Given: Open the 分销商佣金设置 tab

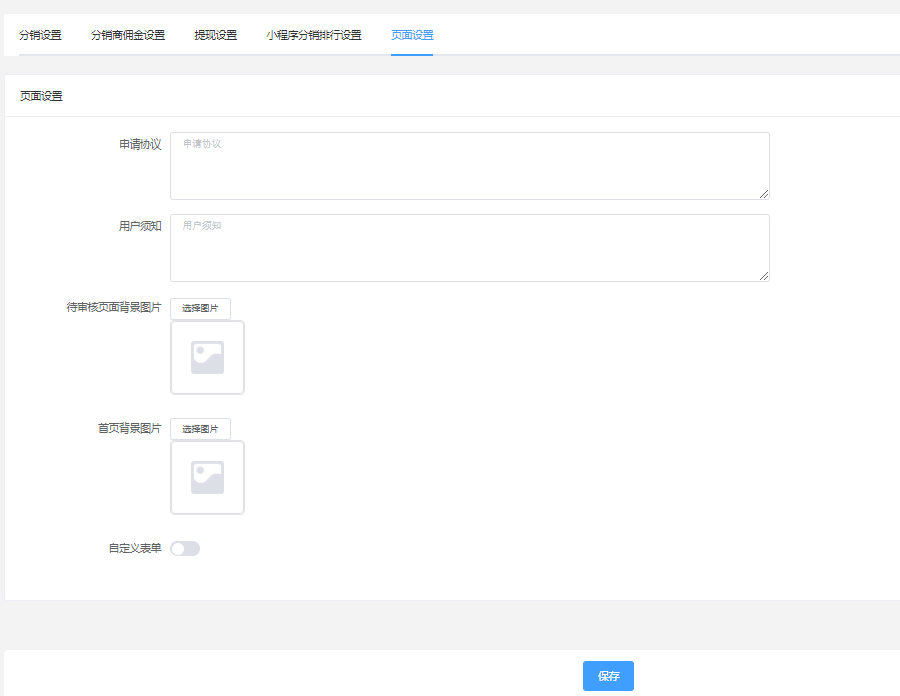Looking at the screenshot, I should 128,35.
